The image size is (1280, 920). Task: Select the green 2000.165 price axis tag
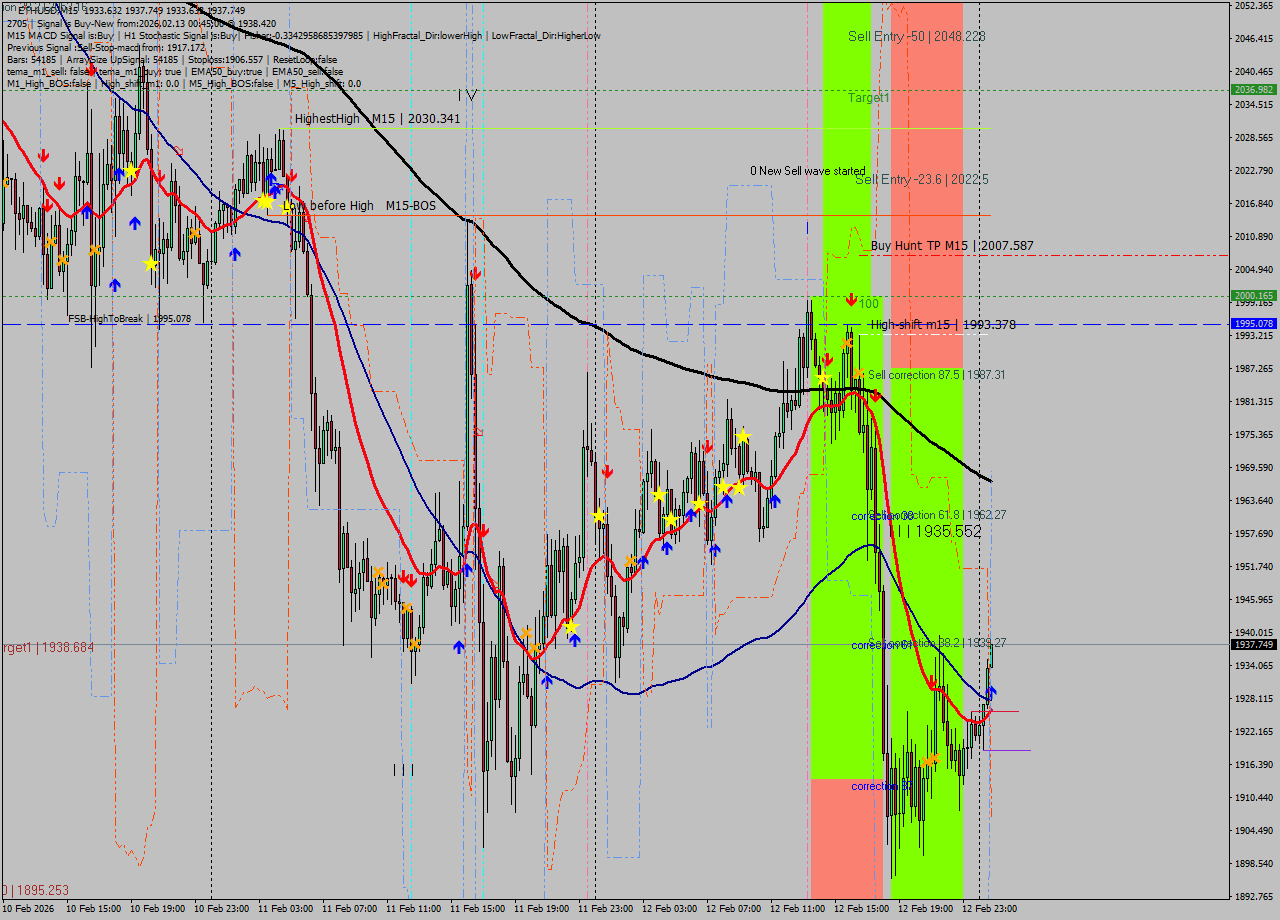1253,296
